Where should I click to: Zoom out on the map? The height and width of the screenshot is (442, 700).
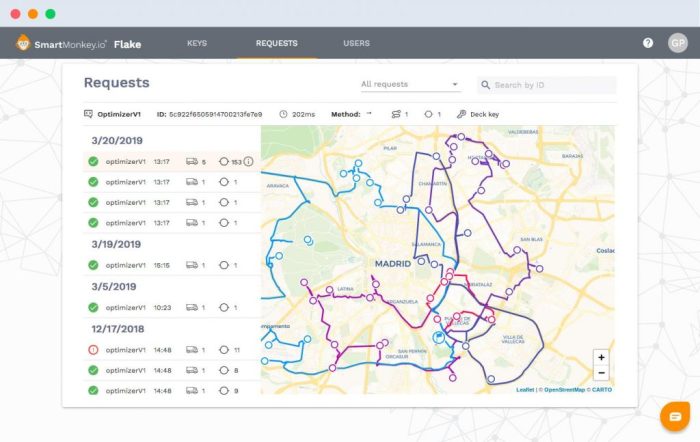600,373
